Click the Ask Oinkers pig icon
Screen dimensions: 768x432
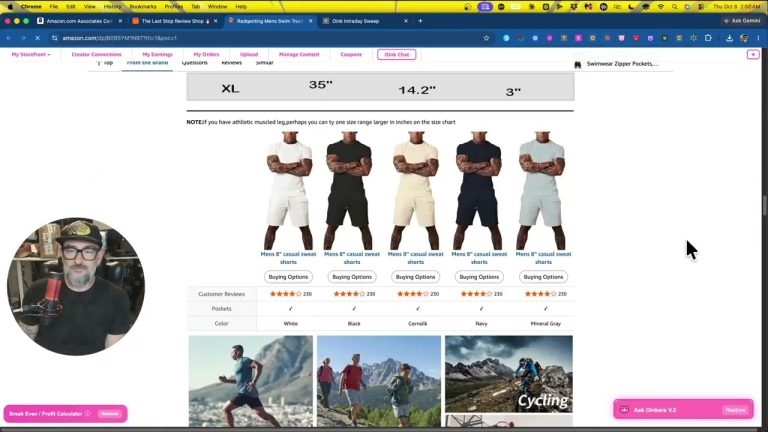point(624,410)
